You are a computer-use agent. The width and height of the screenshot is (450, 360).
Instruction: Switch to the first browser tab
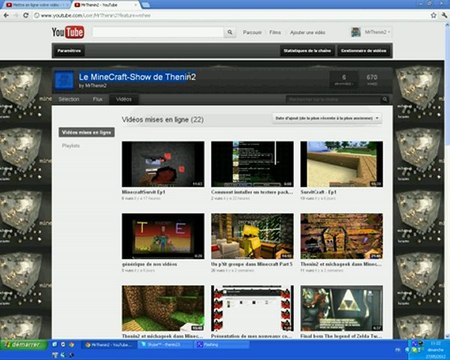(36, 5)
